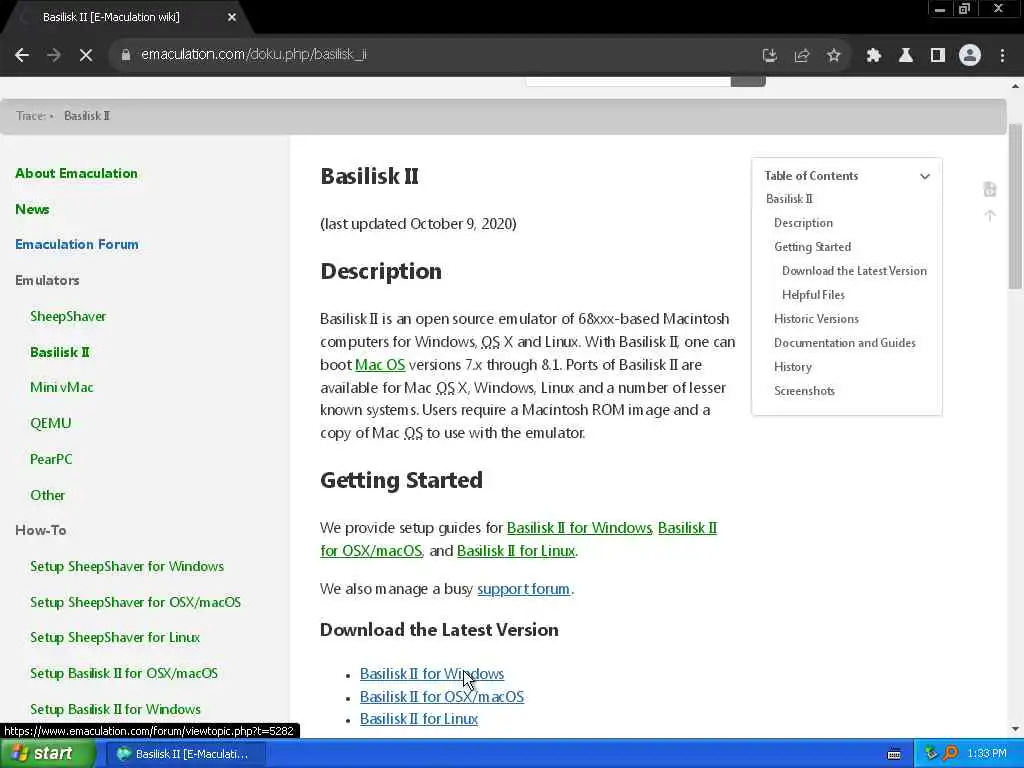Screen dimensions: 1024x768
Task: Open Setup SheepShaver for Windows guide
Action: [127, 567]
